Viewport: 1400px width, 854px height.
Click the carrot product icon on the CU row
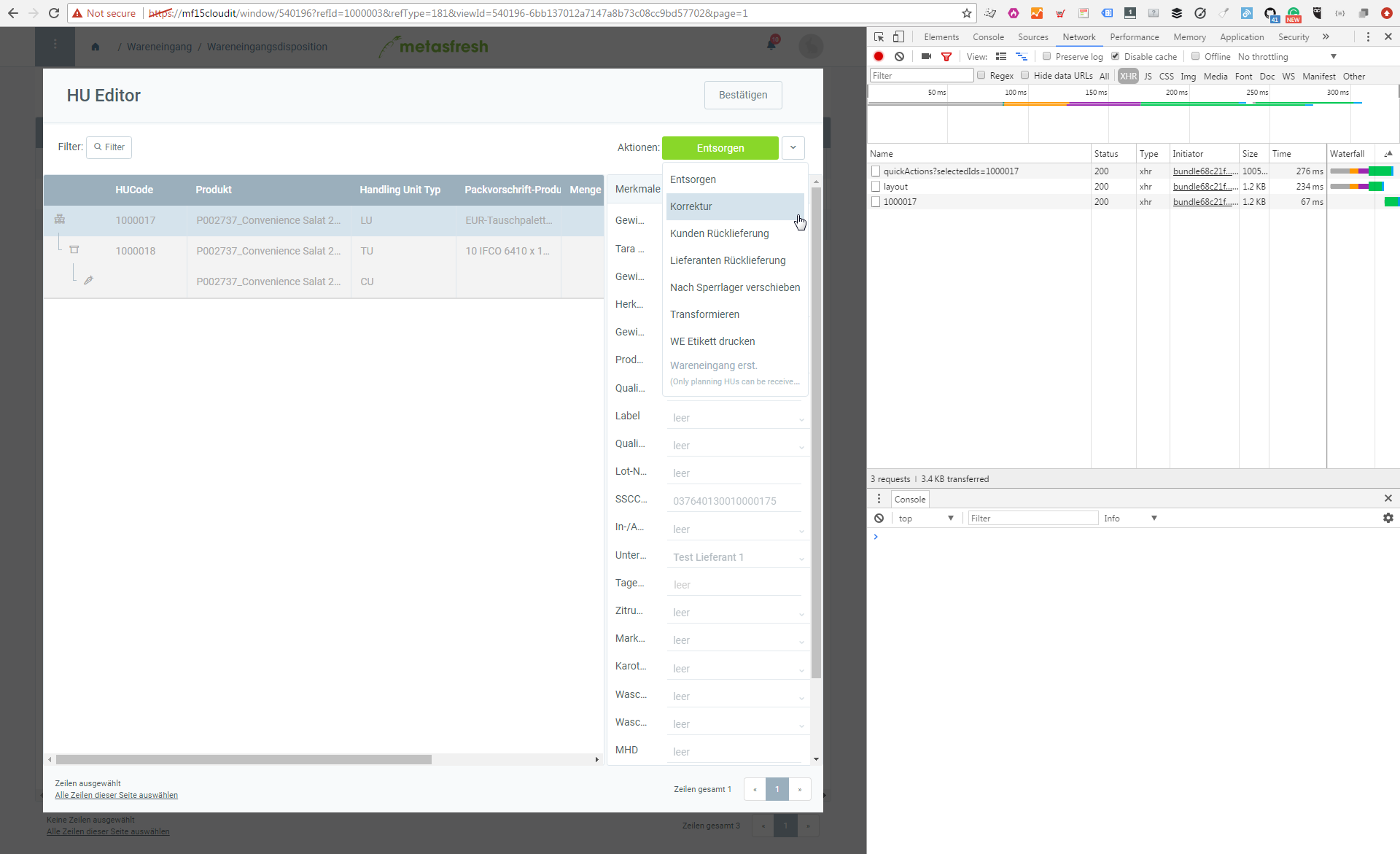(89, 279)
